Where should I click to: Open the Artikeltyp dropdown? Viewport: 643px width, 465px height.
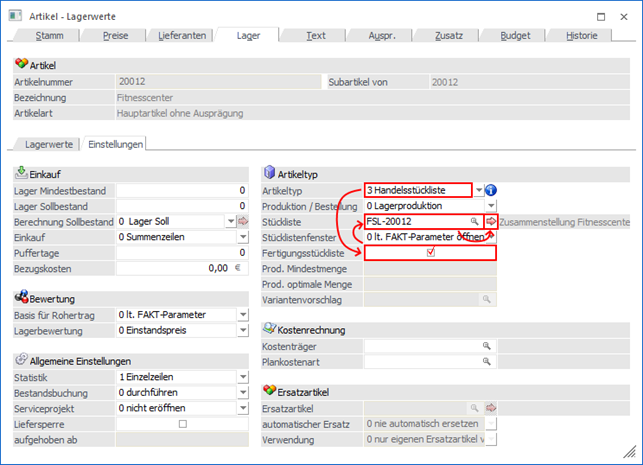[x=479, y=190]
